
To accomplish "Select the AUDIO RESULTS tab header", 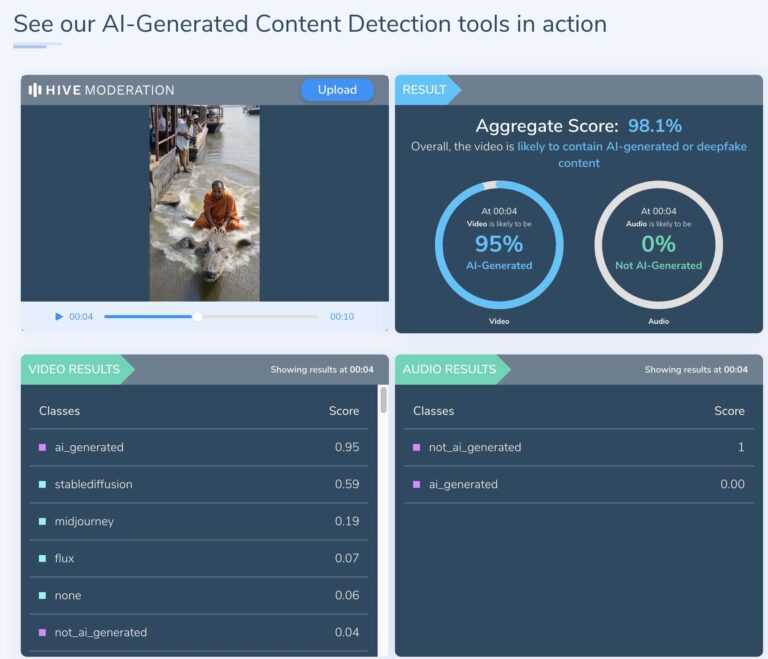I will coord(453,369).
